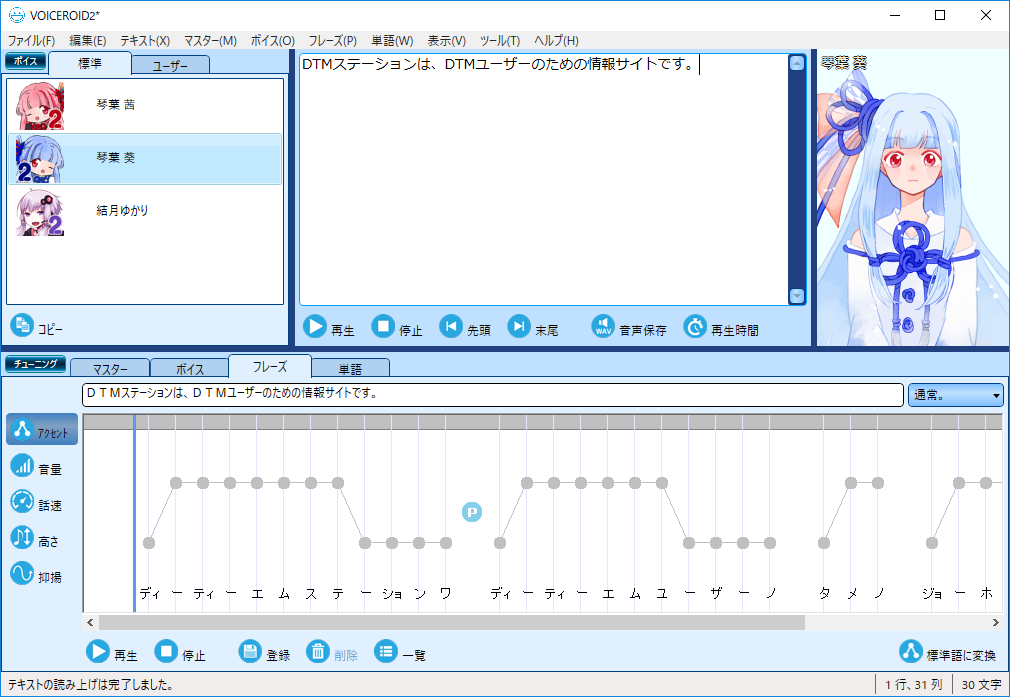Convert to standard accent with 標準語に変換 icon
1010x697 pixels.
click(x=911, y=651)
